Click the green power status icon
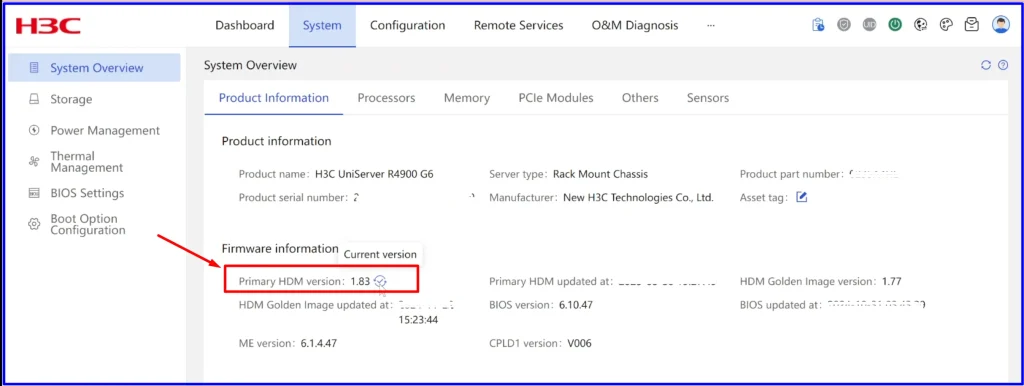This screenshot has height=386, width=1024. [x=895, y=25]
